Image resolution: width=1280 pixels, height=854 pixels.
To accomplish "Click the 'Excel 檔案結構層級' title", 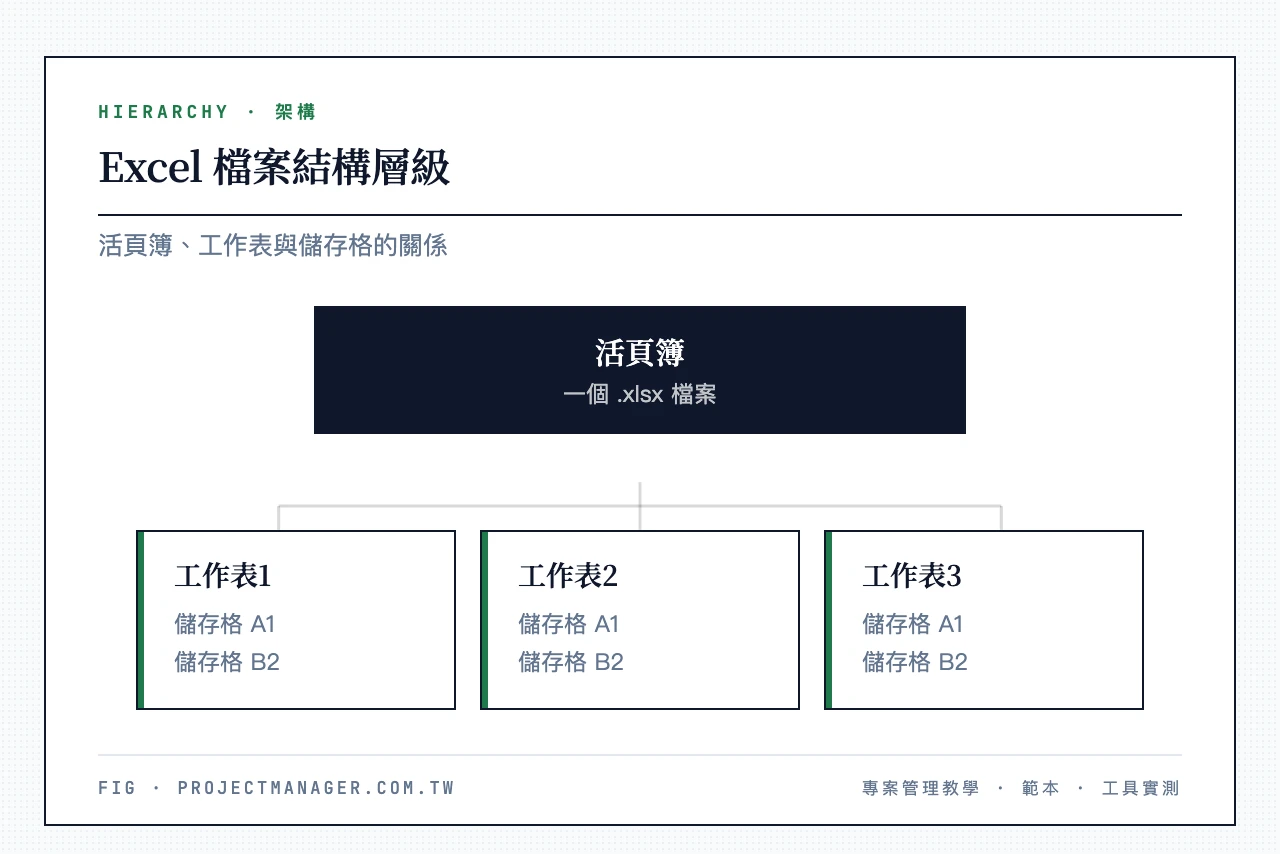I will 274,168.
